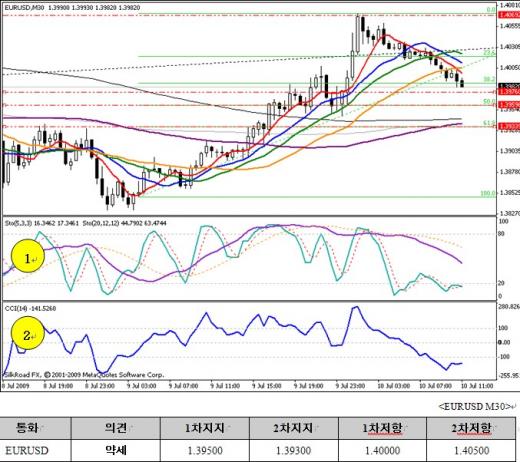Click the yellow circle marker numbered 2
This screenshot has height=462, width=520.
click(x=28, y=333)
